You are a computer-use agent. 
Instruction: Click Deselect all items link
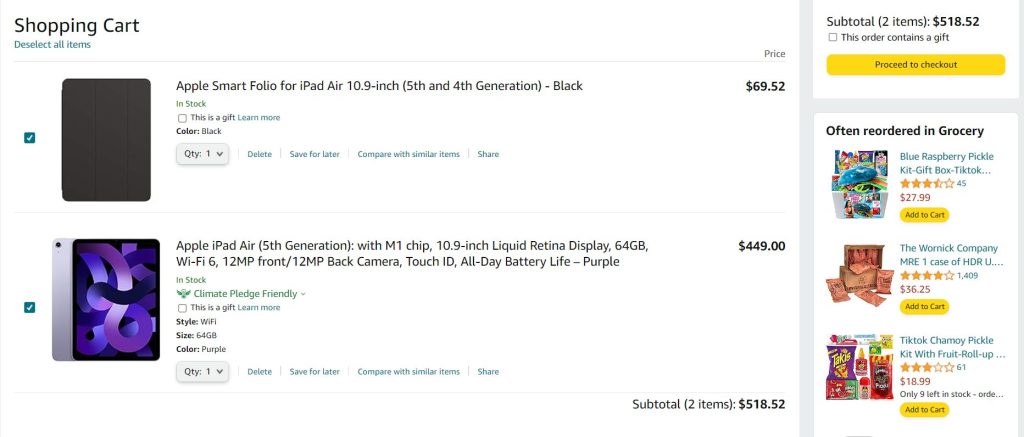[52, 45]
